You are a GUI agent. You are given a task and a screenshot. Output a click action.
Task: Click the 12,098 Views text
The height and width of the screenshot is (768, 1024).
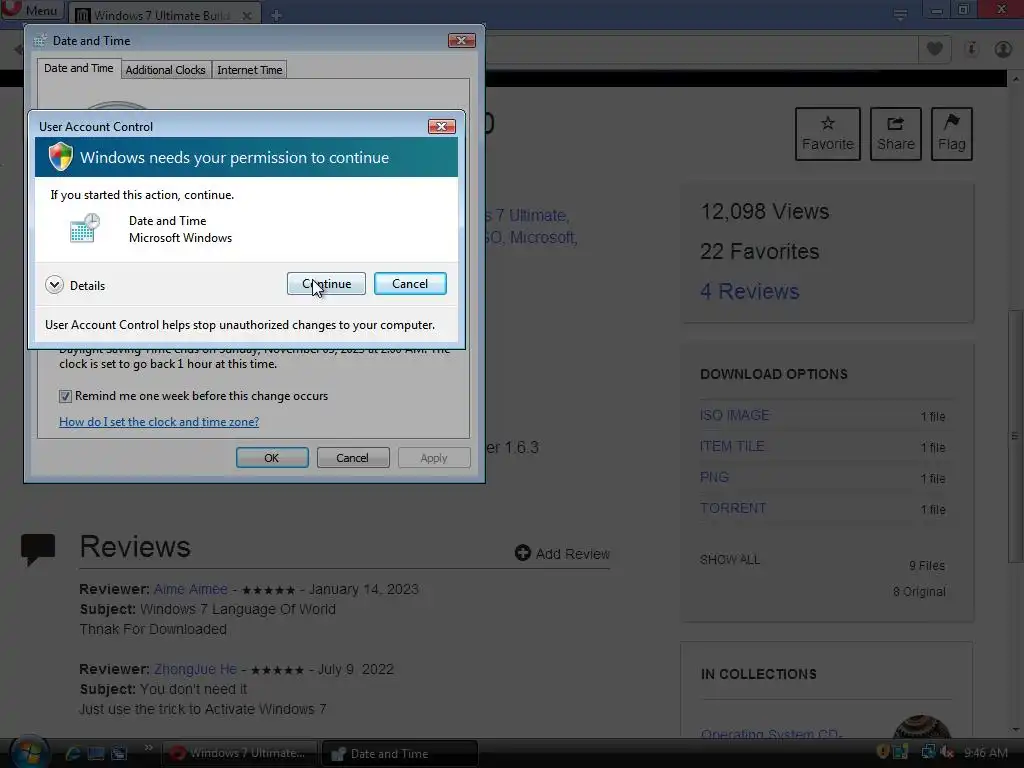click(764, 212)
